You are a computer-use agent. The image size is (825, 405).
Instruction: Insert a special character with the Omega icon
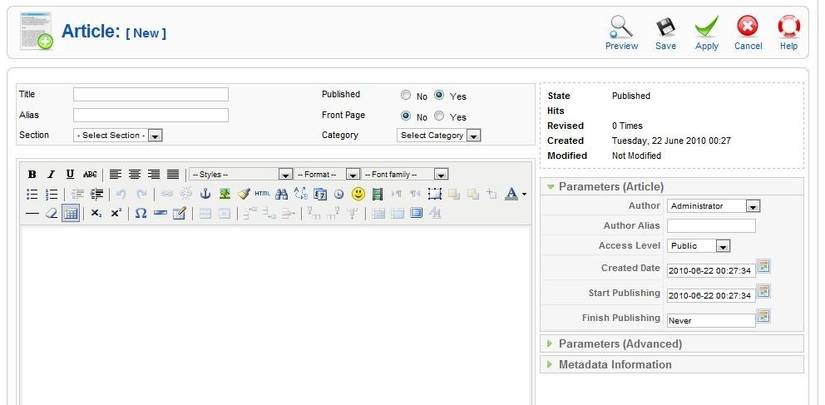point(140,214)
